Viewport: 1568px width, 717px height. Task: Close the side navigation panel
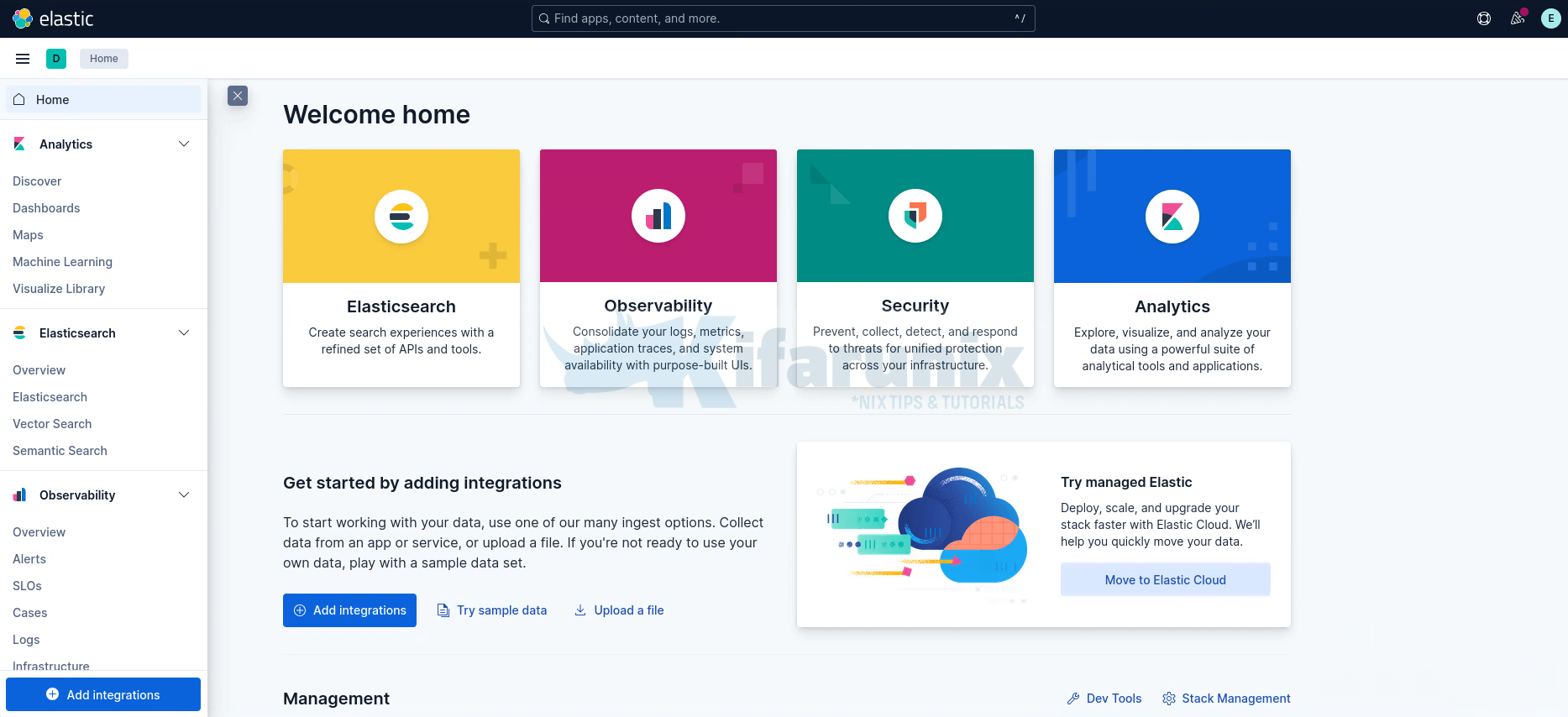click(238, 96)
